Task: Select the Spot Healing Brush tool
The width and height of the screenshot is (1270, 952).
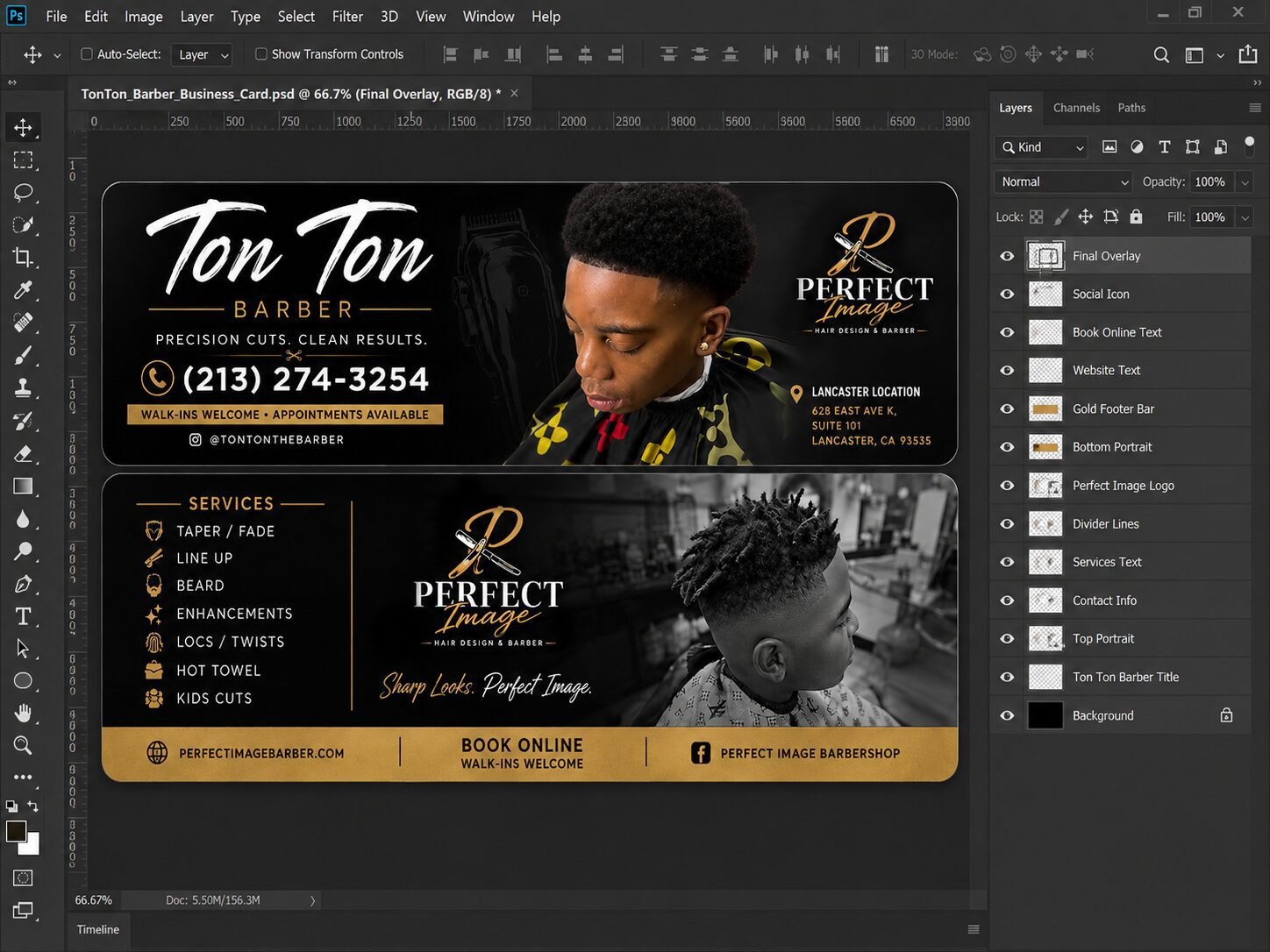Action: (23, 322)
